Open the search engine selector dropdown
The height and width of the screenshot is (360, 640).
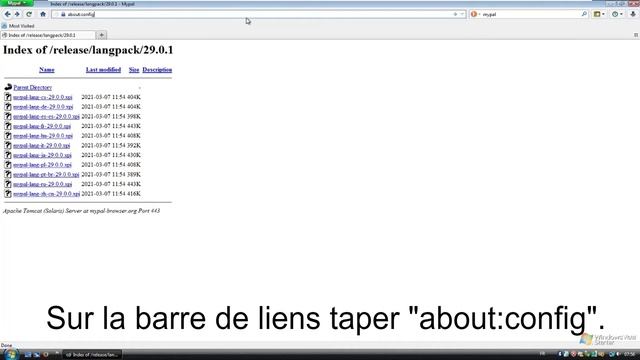point(475,14)
